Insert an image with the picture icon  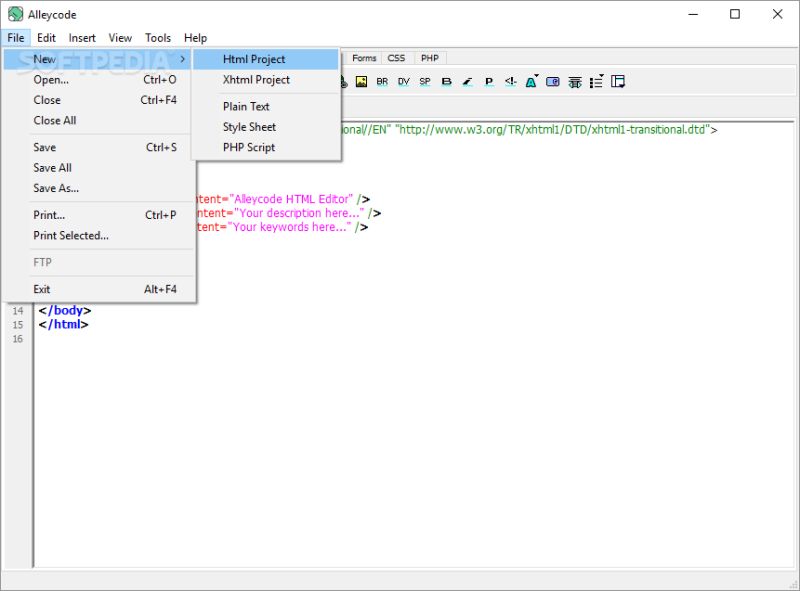point(361,82)
